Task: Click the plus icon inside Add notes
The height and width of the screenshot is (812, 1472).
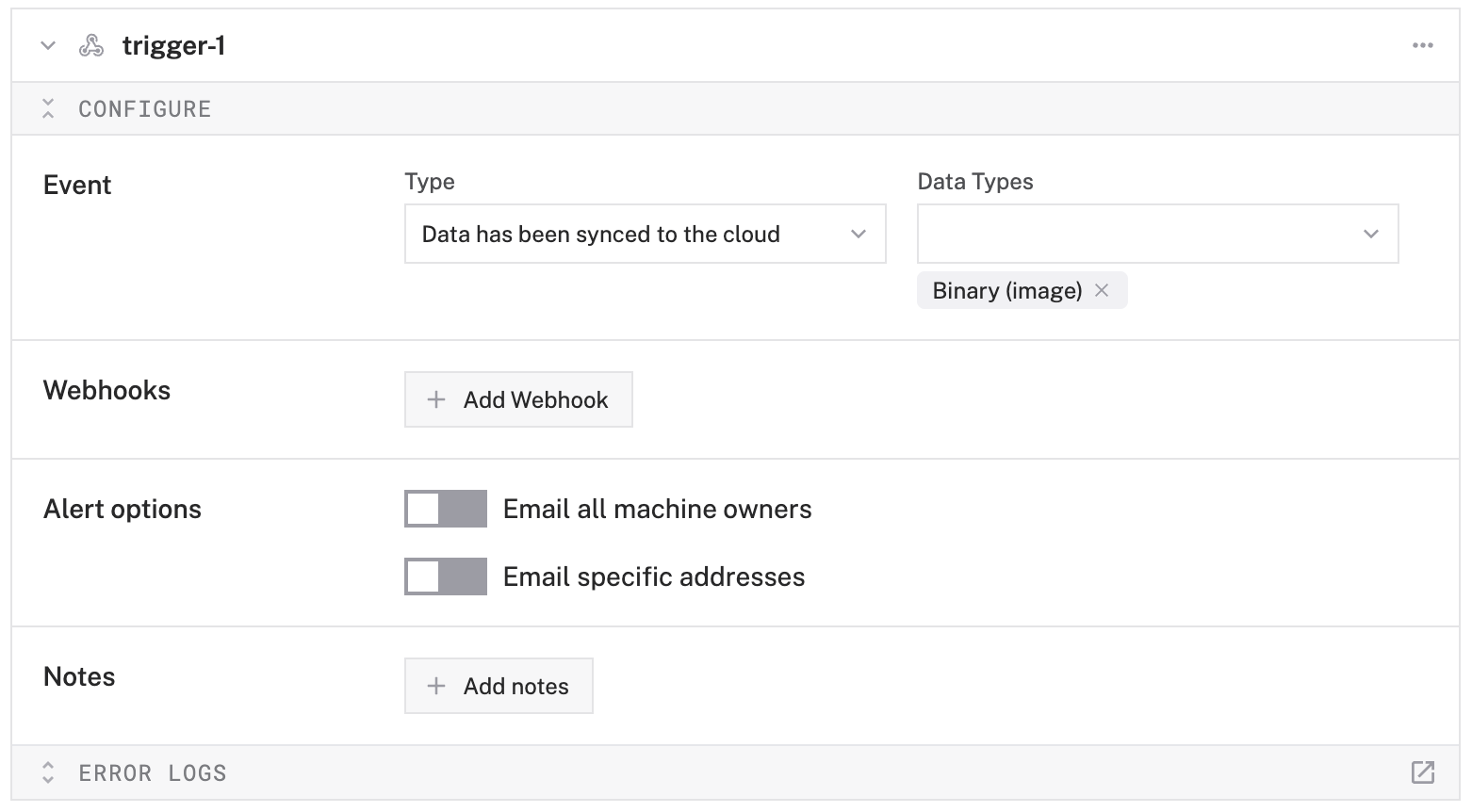Action: [x=435, y=686]
